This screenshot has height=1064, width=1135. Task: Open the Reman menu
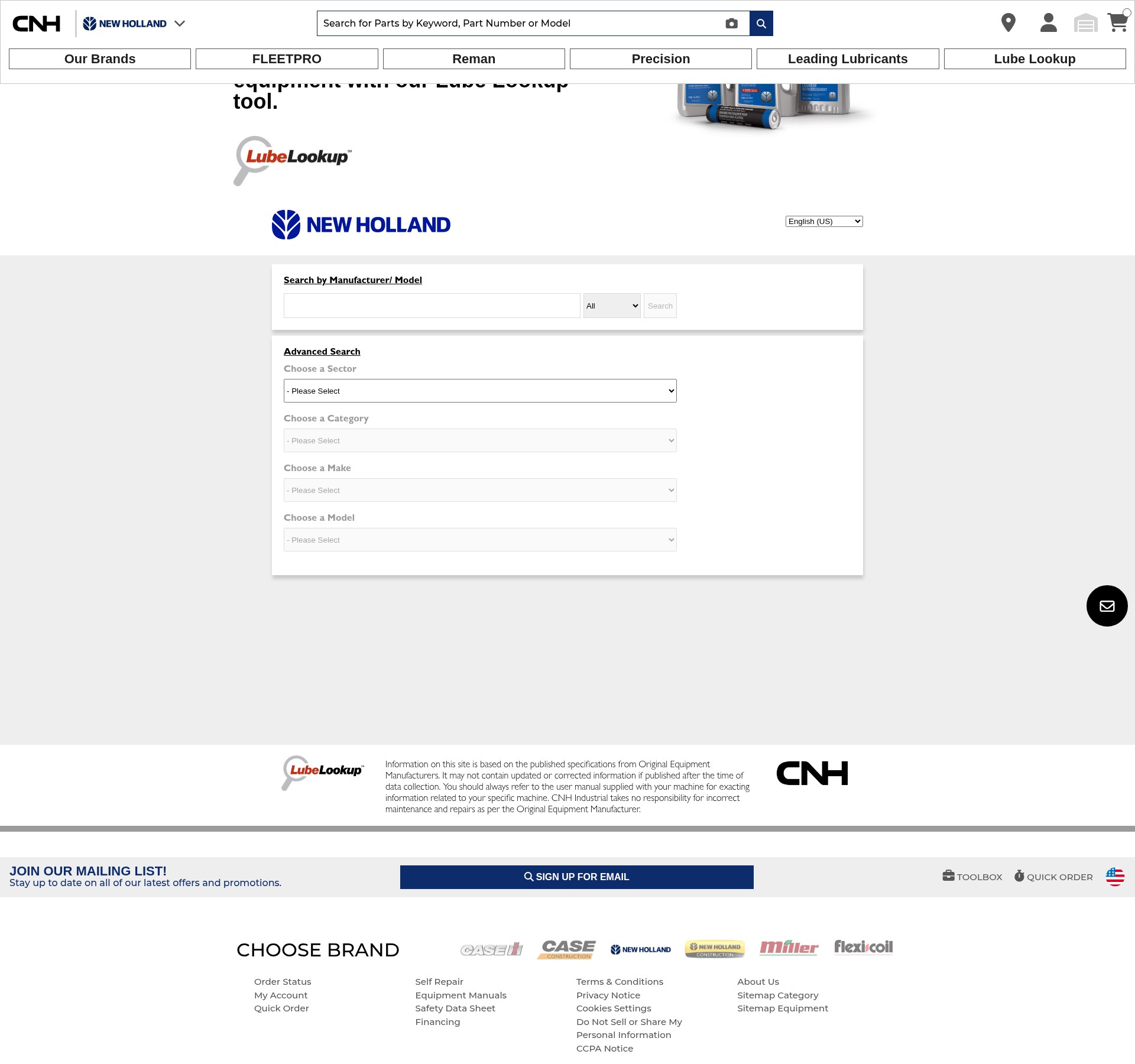pyautogui.click(x=474, y=59)
